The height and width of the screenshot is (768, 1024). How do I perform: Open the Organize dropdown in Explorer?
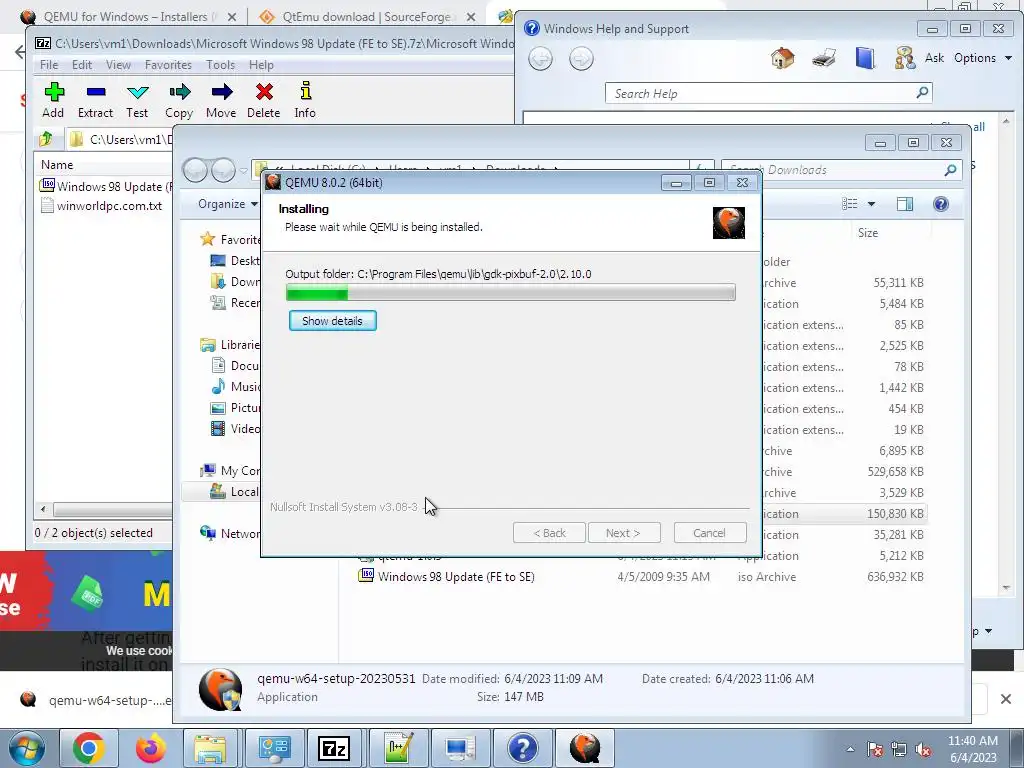coord(228,204)
